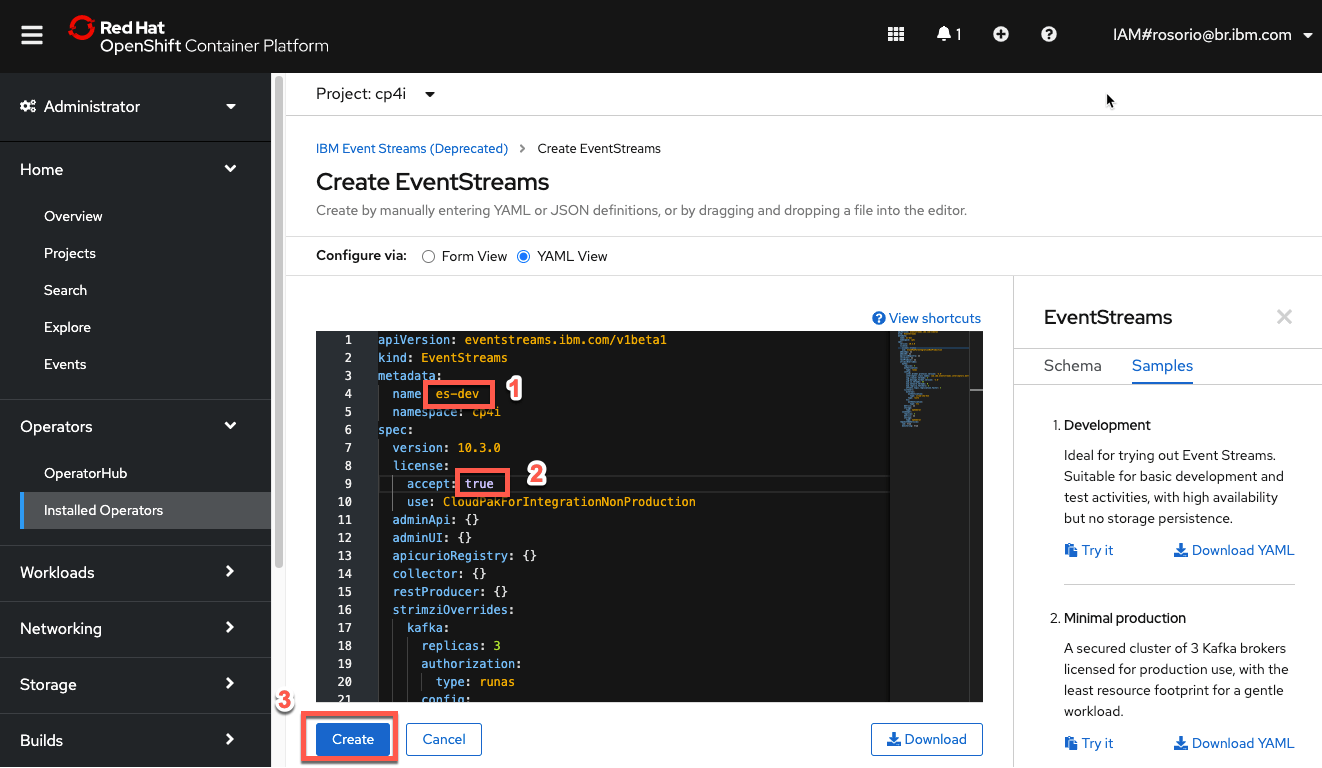Screen dimensions: 1322x768
Task: Open the quick create plus icon
Action: coord(1001,33)
